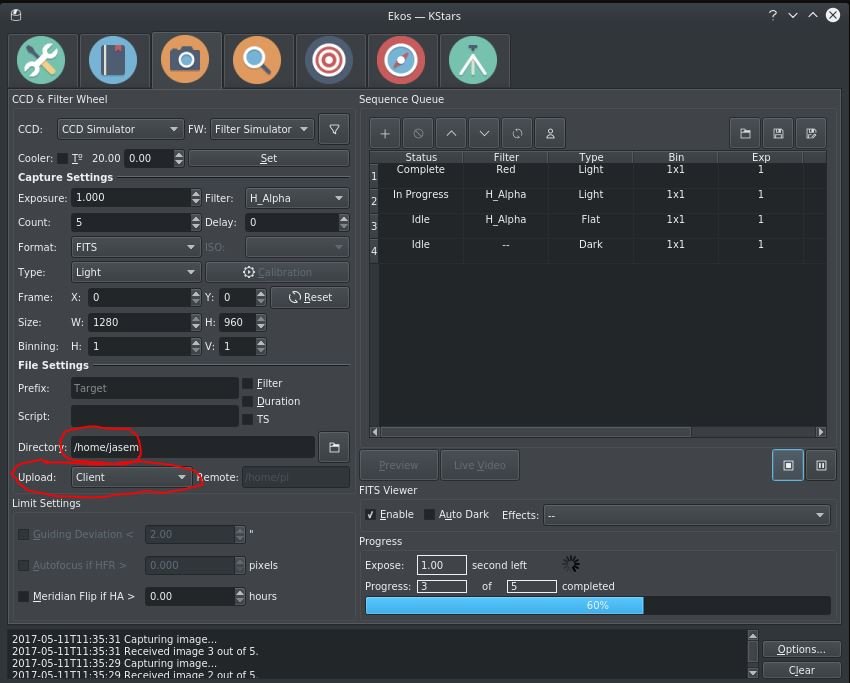
Task: Click the Preview button
Action: tap(398, 465)
